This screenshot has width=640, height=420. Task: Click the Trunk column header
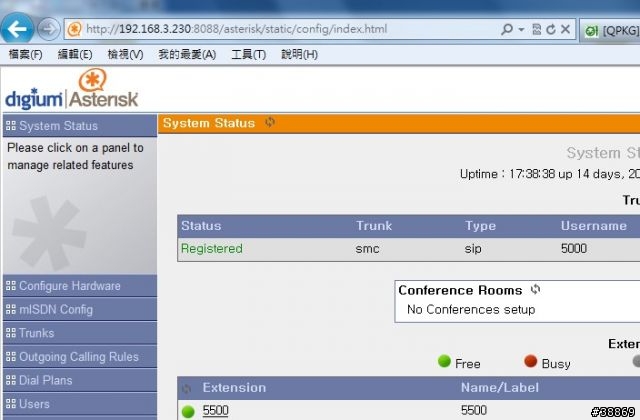tap(374, 226)
